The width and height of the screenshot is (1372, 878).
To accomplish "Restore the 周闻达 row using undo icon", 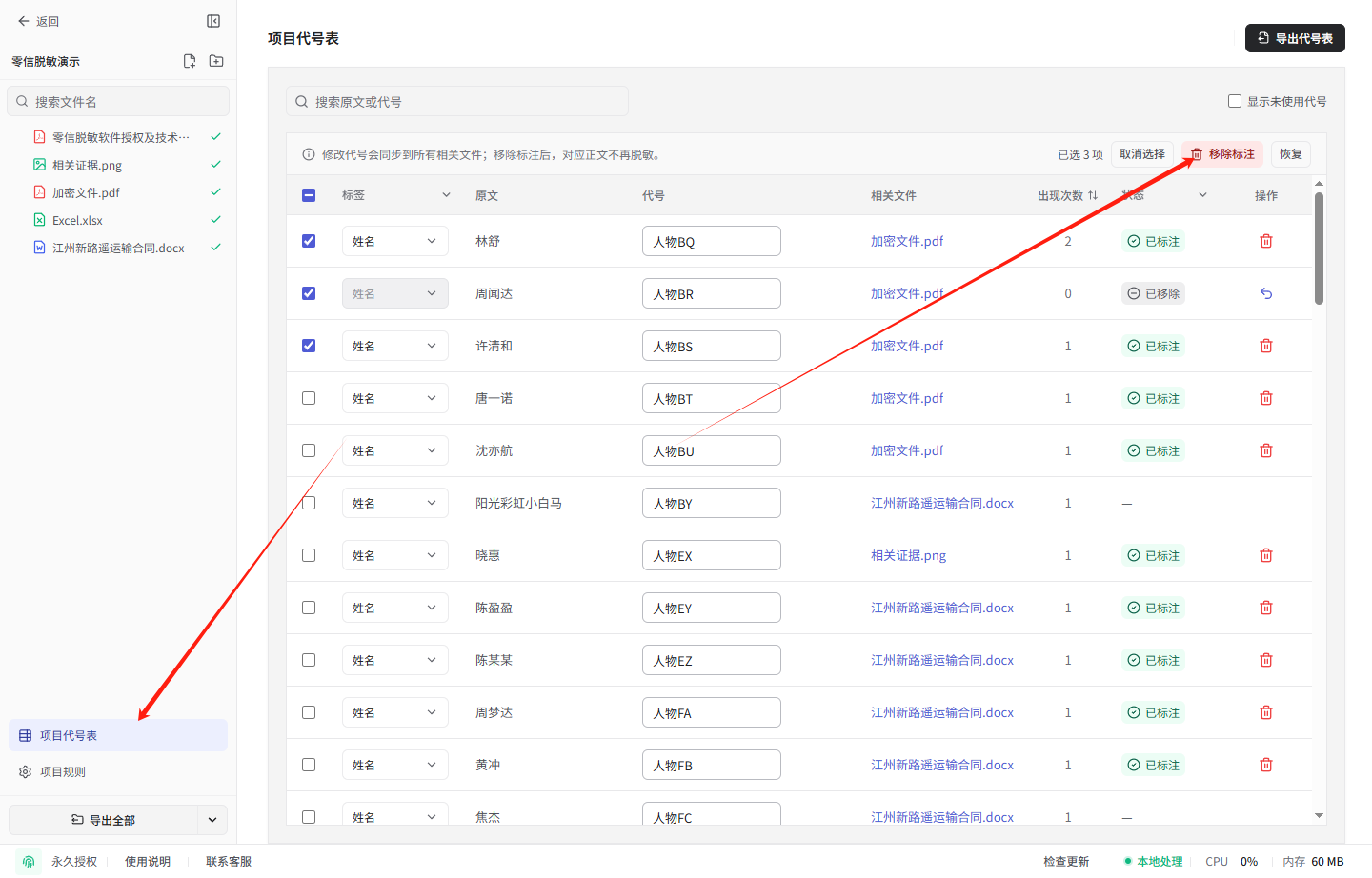I will coord(1266,293).
